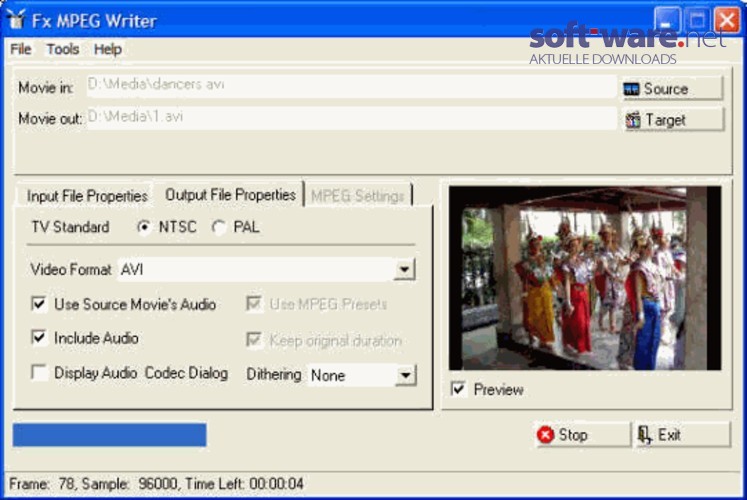Click the film icon on Source button

[x=631, y=89]
